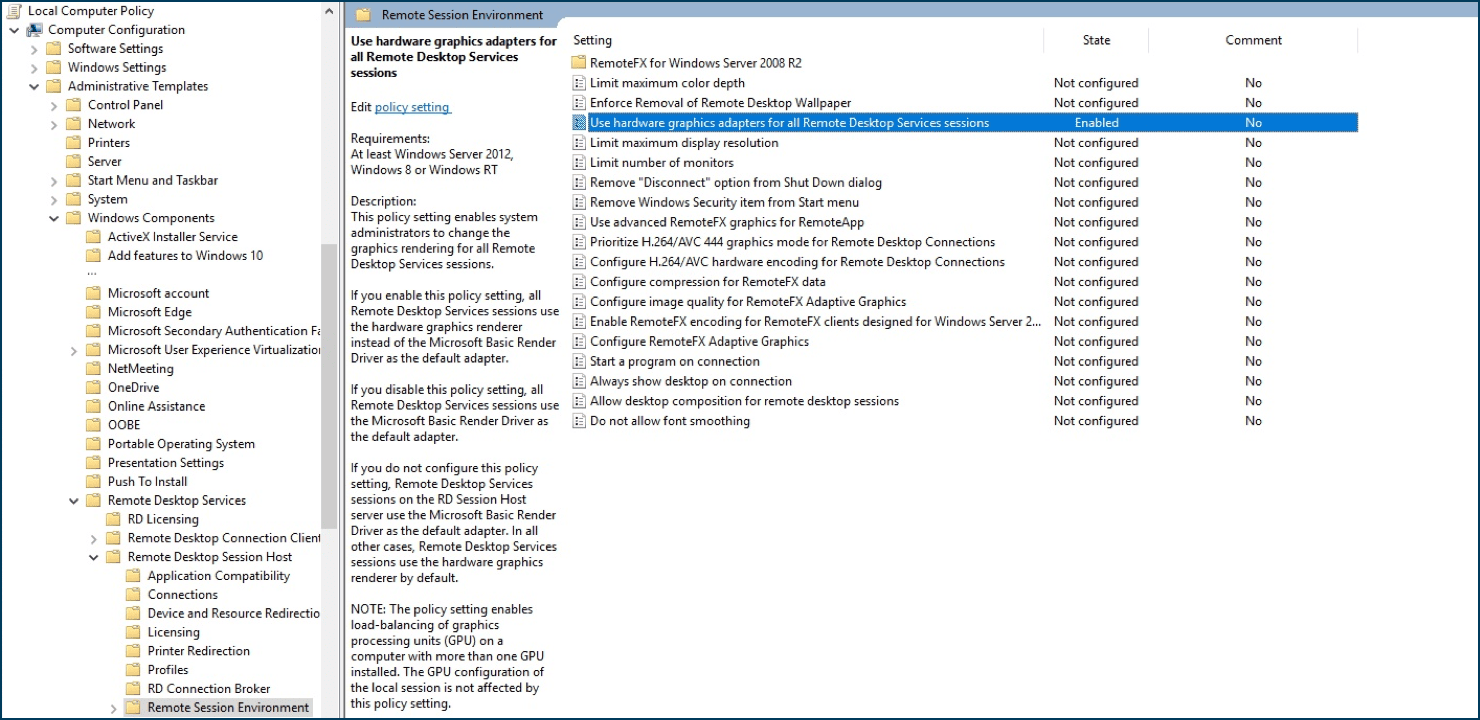Click the policy icon for Do not allow font smoothing
The height and width of the screenshot is (720, 1480).
point(578,421)
